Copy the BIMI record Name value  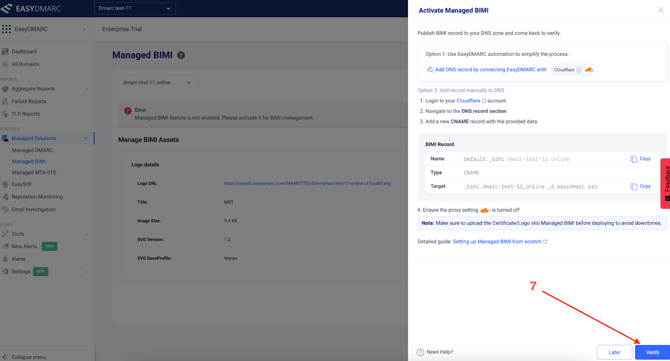click(x=640, y=159)
